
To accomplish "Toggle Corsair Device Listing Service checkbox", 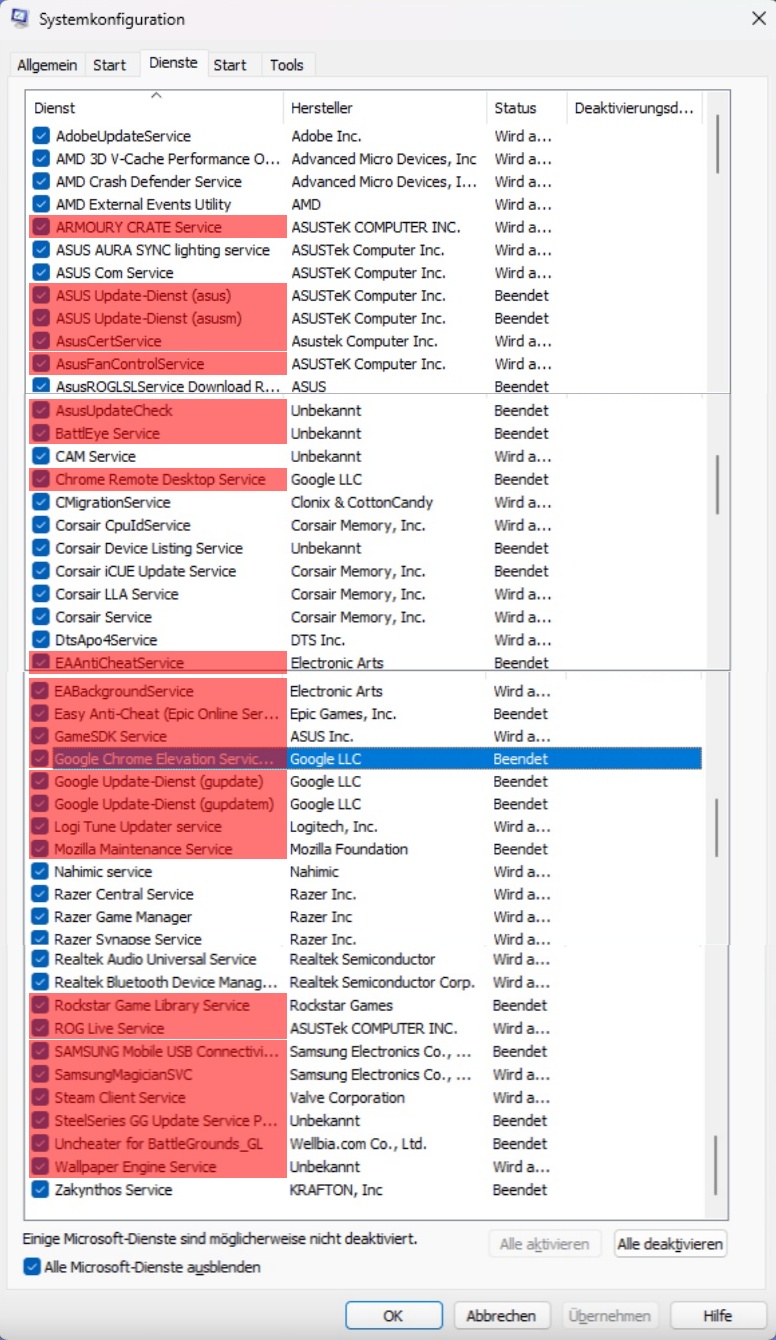I will pyautogui.click(x=41, y=548).
